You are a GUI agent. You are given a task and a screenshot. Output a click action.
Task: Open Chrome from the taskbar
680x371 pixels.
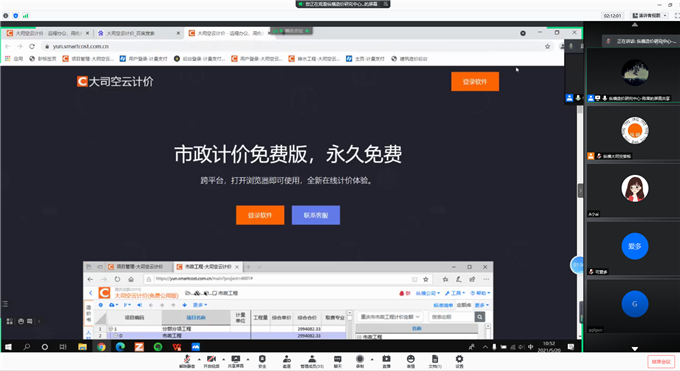tap(101, 347)
